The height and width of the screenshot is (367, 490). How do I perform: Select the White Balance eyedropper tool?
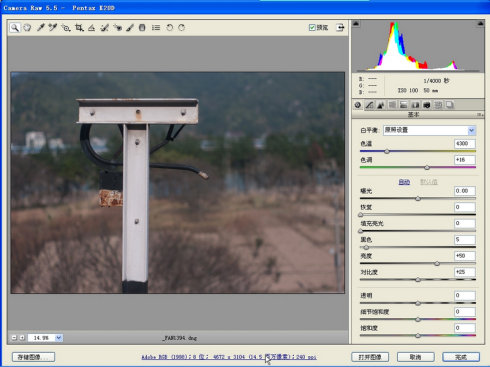40,28
